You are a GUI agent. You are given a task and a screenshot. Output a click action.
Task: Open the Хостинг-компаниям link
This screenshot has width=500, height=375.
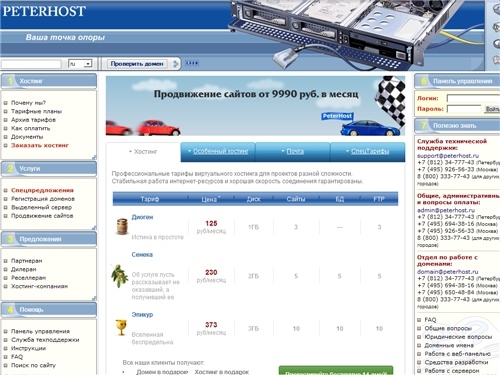click(39, 286)
